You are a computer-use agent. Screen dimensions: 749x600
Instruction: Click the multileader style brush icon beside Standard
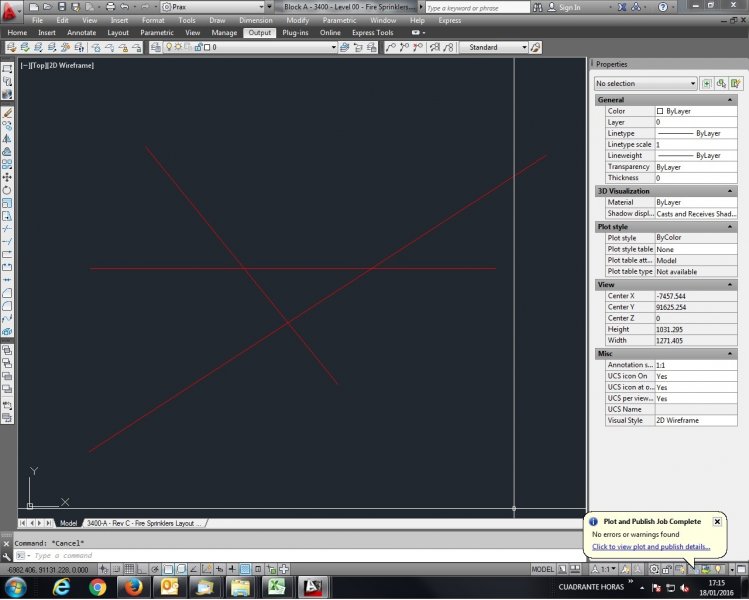coord(535,47)
